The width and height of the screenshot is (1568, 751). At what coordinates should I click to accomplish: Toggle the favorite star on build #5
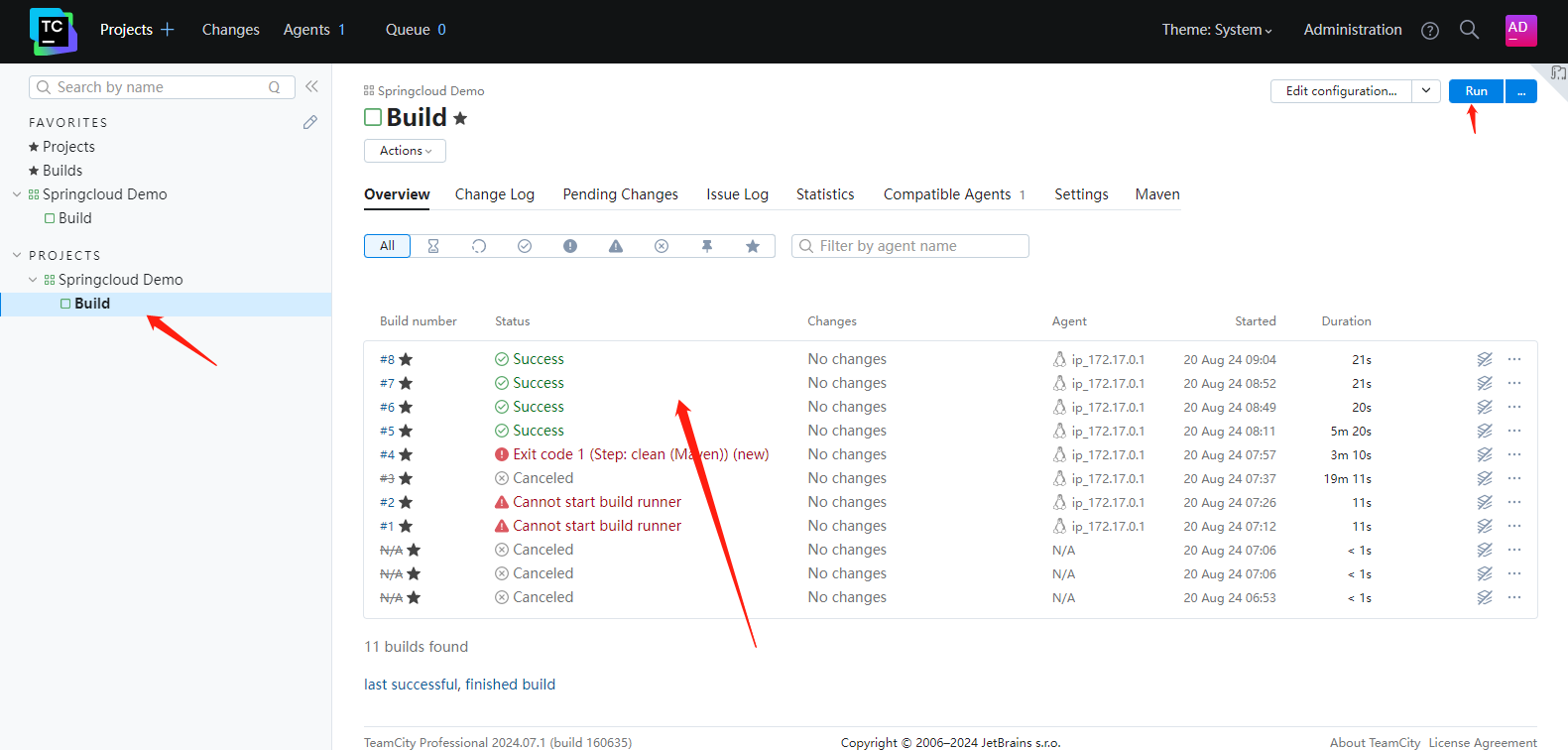coord(406,431)
